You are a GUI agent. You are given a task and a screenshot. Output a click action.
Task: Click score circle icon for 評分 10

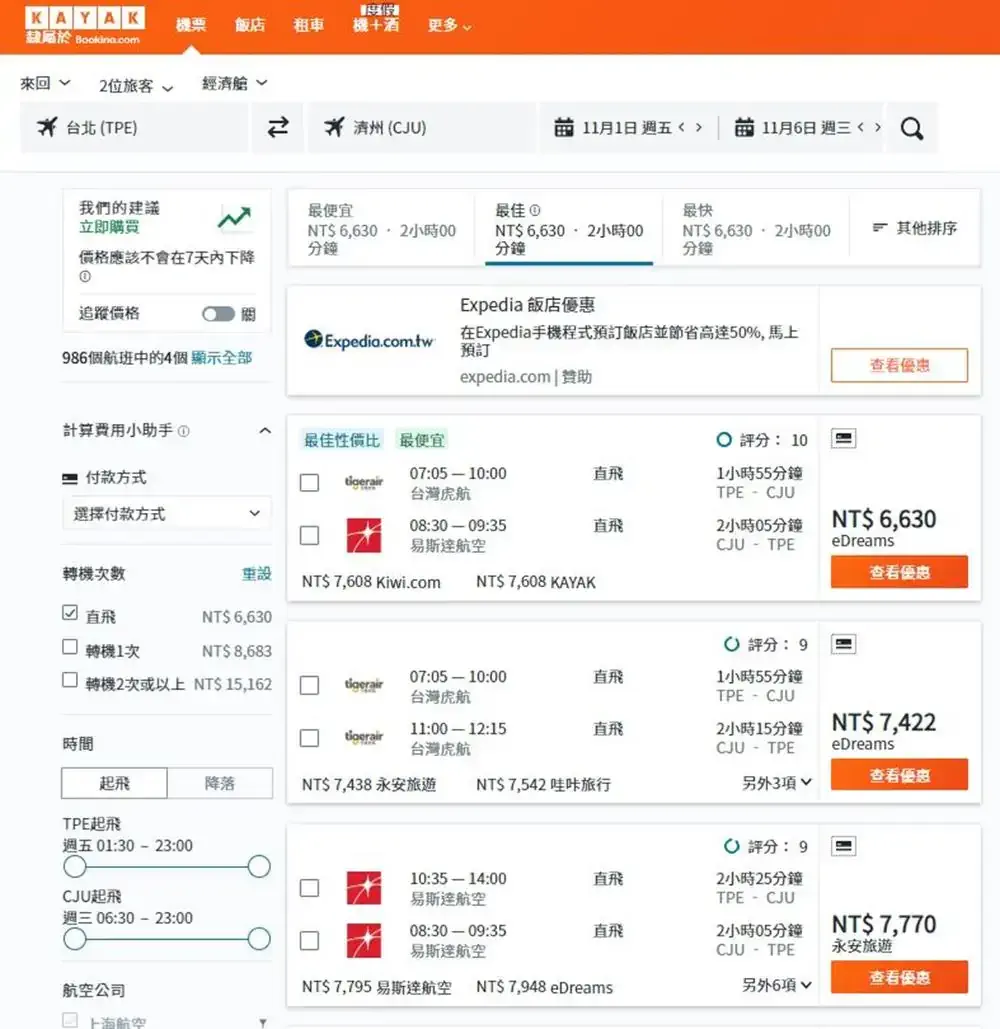pos(724,440)
